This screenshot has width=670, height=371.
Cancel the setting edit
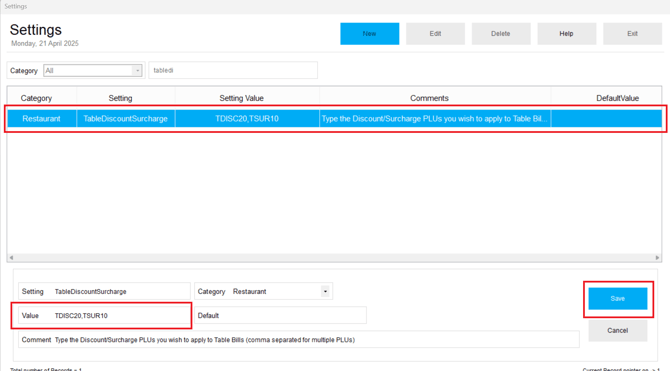coord(618,330)
